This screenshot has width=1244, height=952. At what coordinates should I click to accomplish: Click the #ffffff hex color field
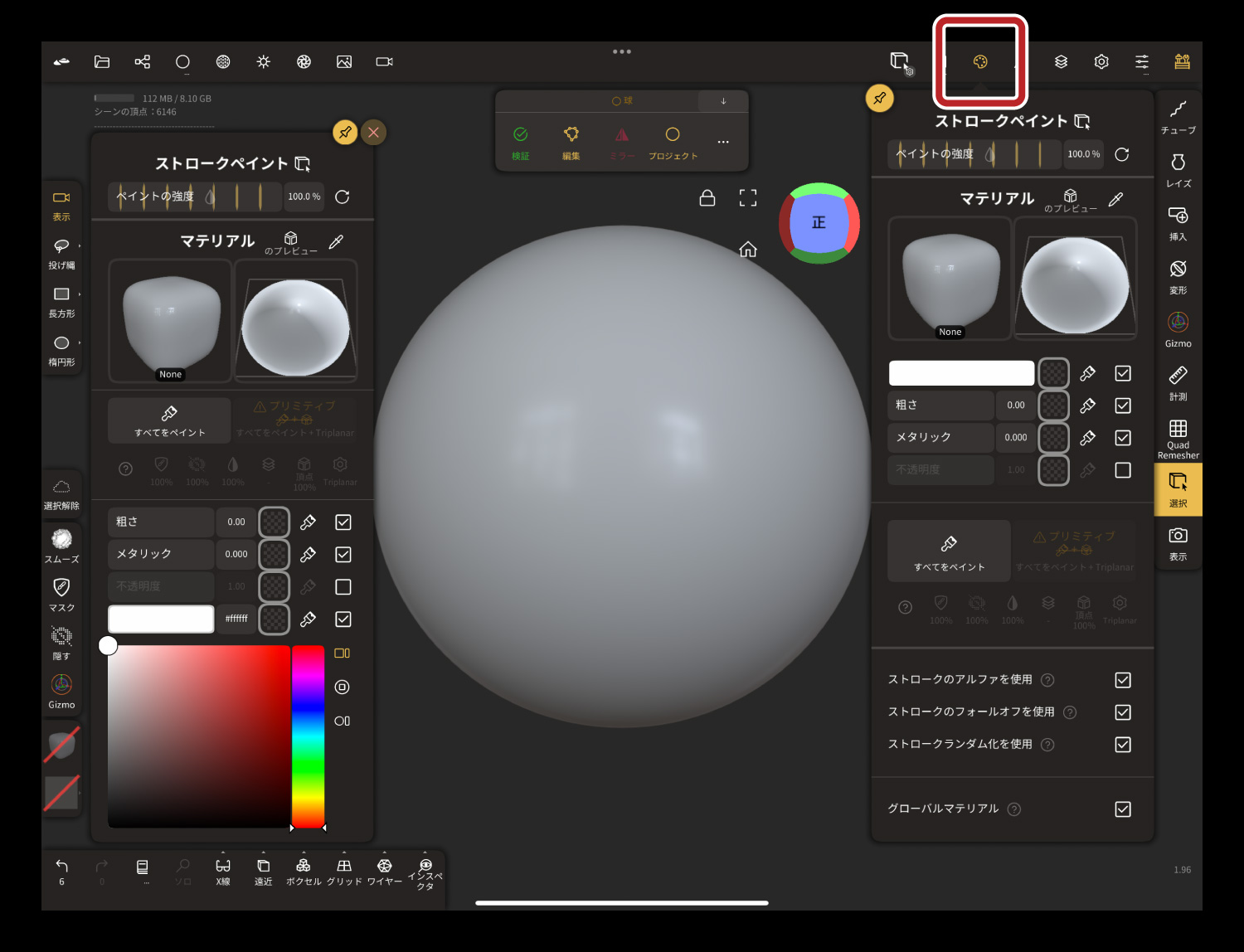pyautogui.click(x=236, y=619)
